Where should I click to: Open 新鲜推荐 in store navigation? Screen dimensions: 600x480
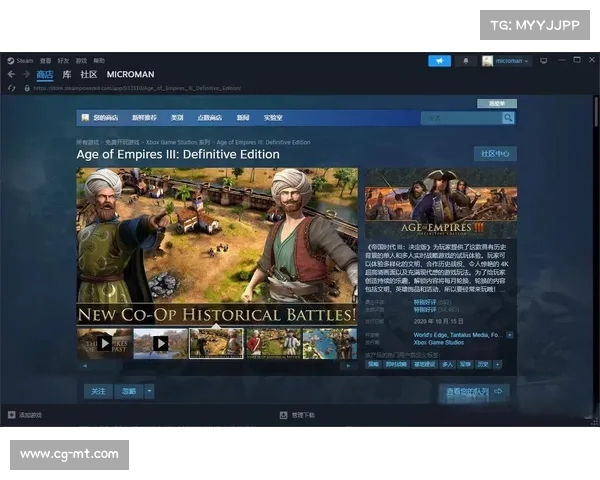[x=144, y=118]
